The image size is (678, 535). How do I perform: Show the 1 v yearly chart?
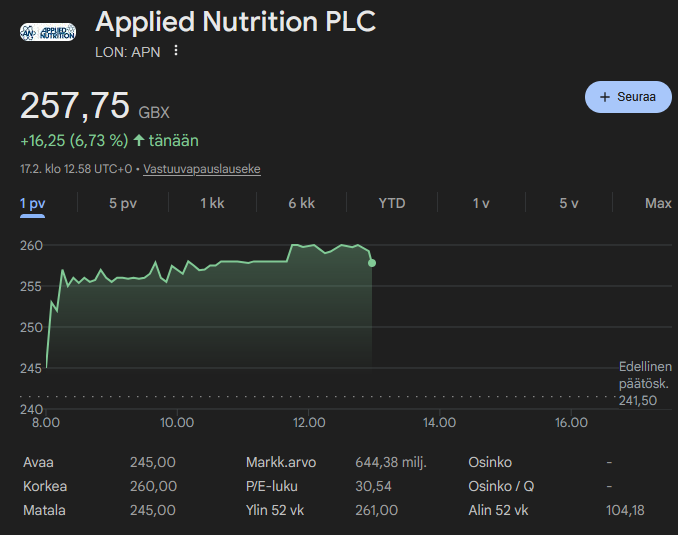[x=481, y=203]
